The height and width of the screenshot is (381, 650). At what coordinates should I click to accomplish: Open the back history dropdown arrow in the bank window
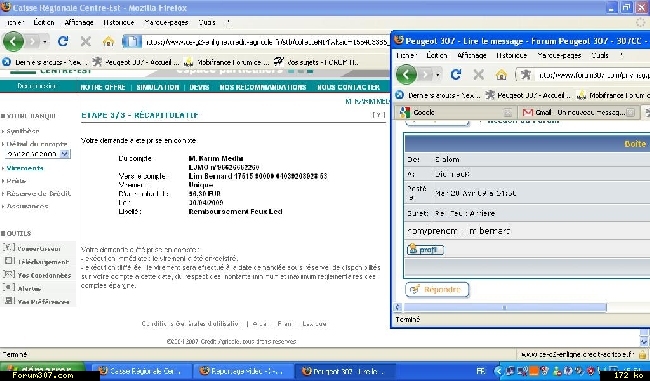tap(45, 41)
